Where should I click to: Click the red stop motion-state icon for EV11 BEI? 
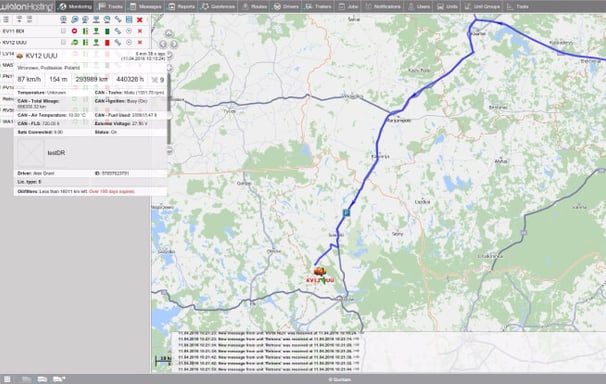(x=74, y=31)
